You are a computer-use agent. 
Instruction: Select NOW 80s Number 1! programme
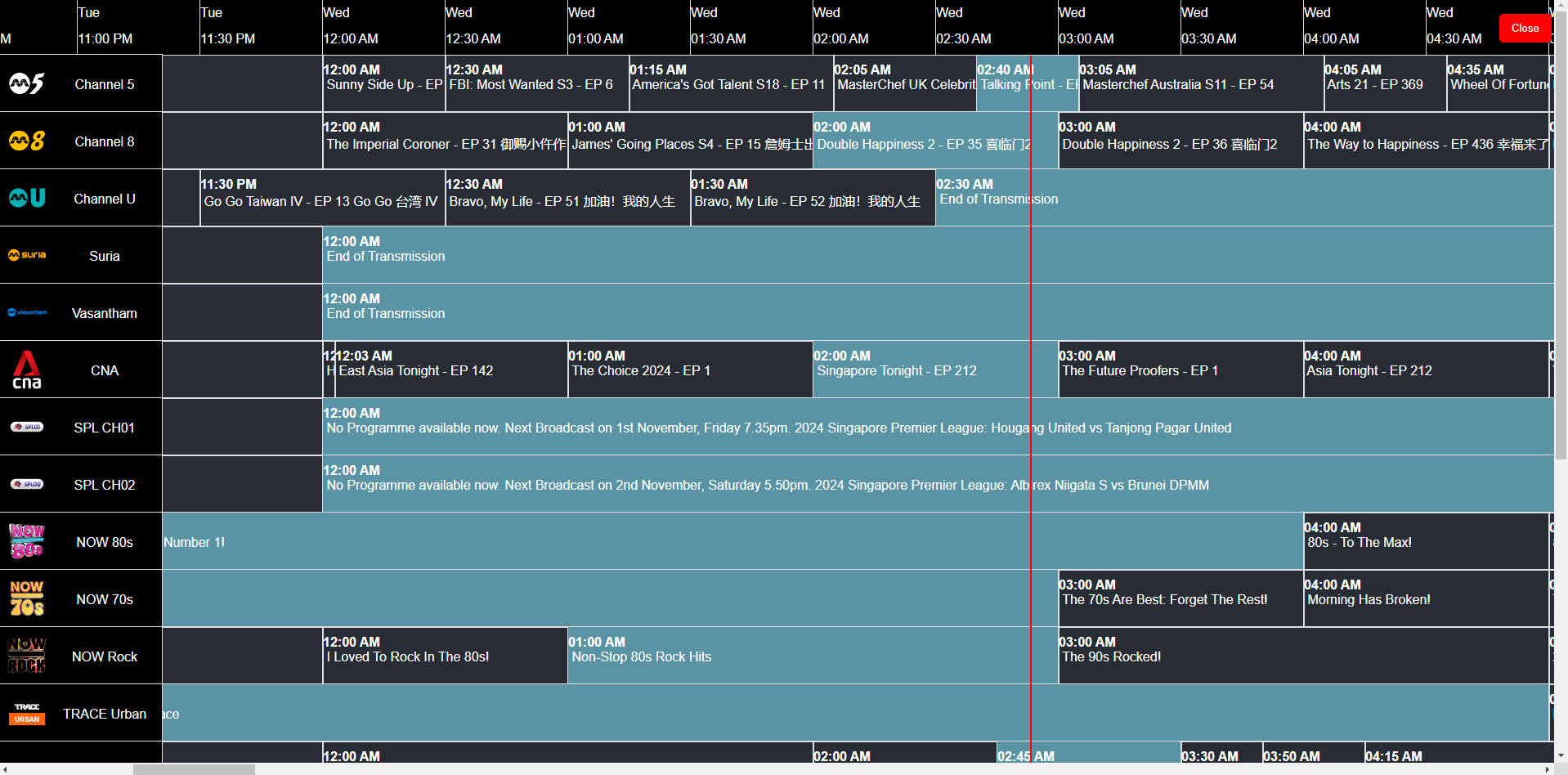pos(732,541)
